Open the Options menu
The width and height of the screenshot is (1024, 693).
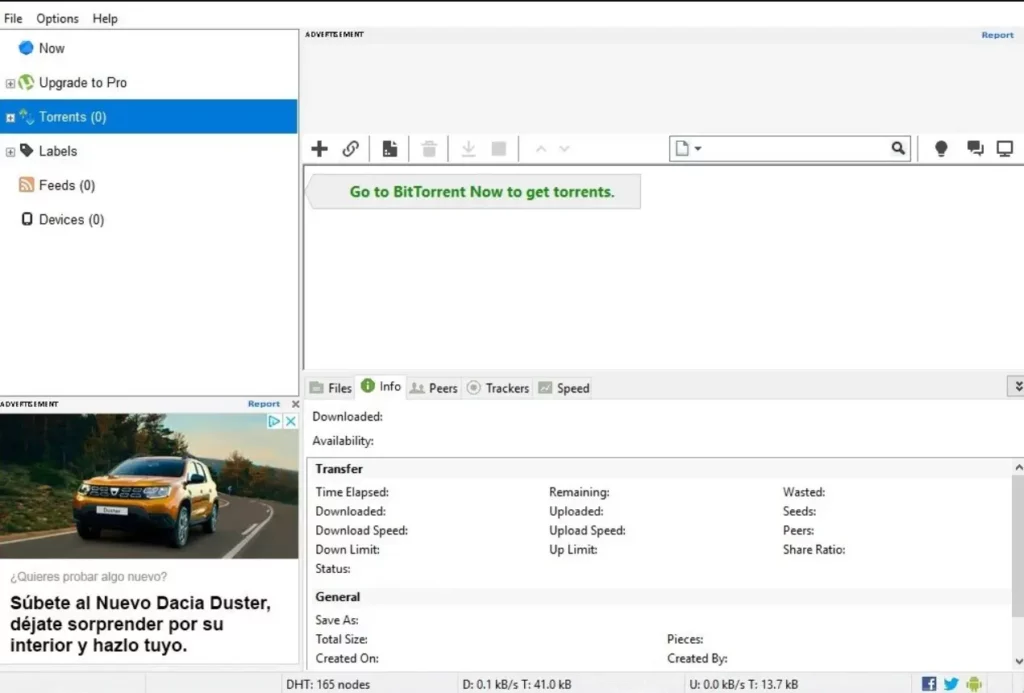click(x=57, y=18)
